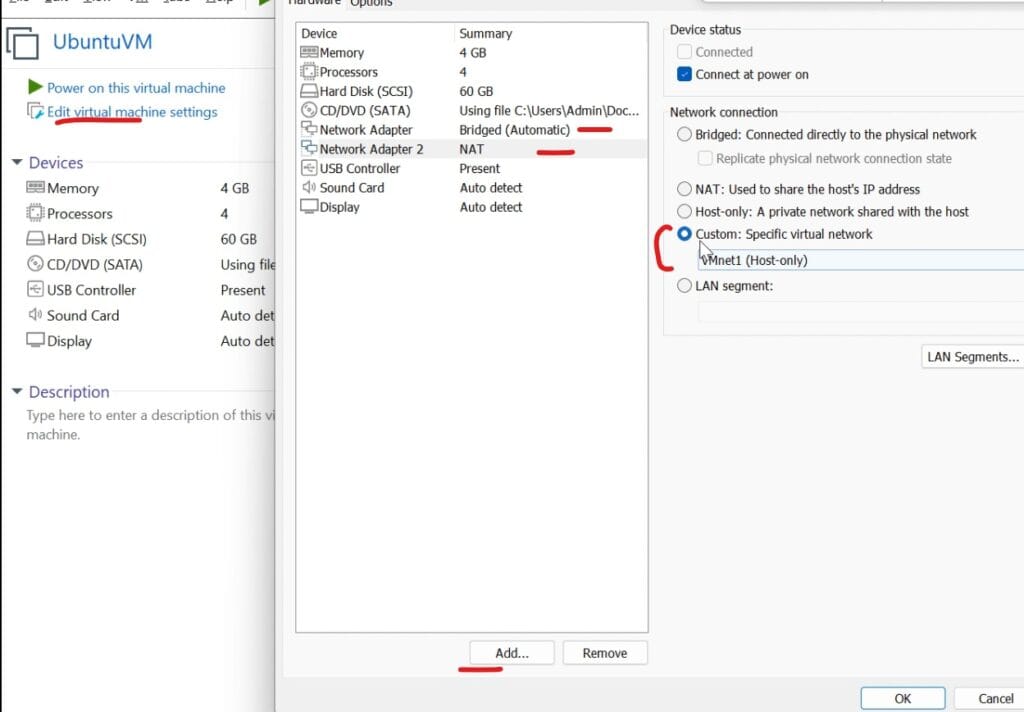
Task: Select the Hard Disk (SCSI) drive icon
Action: tap(308, 91)
